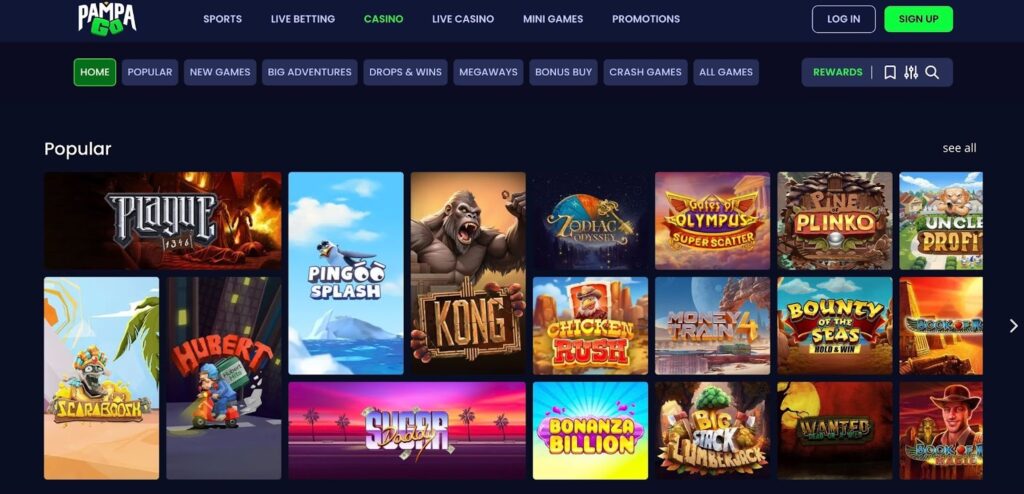1024x494 pixels.
Task: Open the Promotions menu item
Action: (646, 19)
